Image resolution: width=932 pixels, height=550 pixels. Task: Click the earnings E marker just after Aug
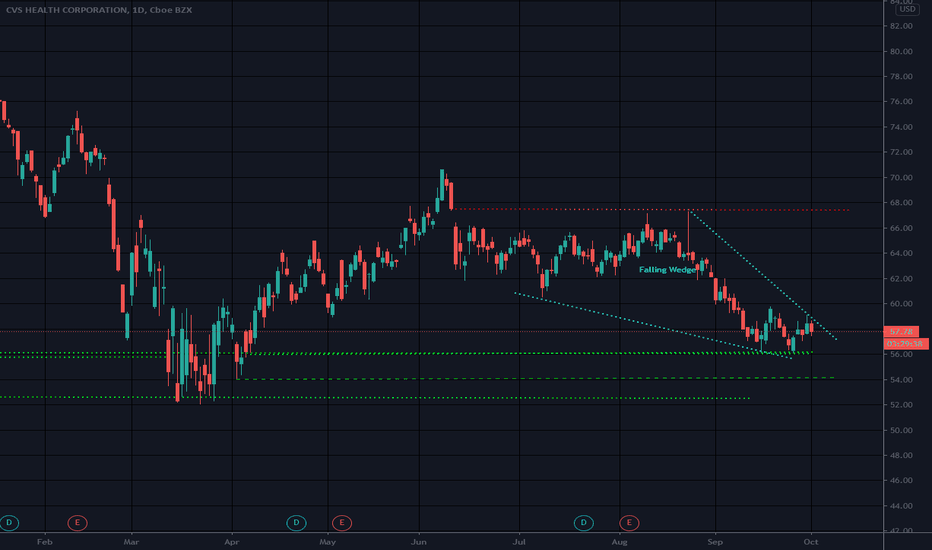[x=629, y=523]
